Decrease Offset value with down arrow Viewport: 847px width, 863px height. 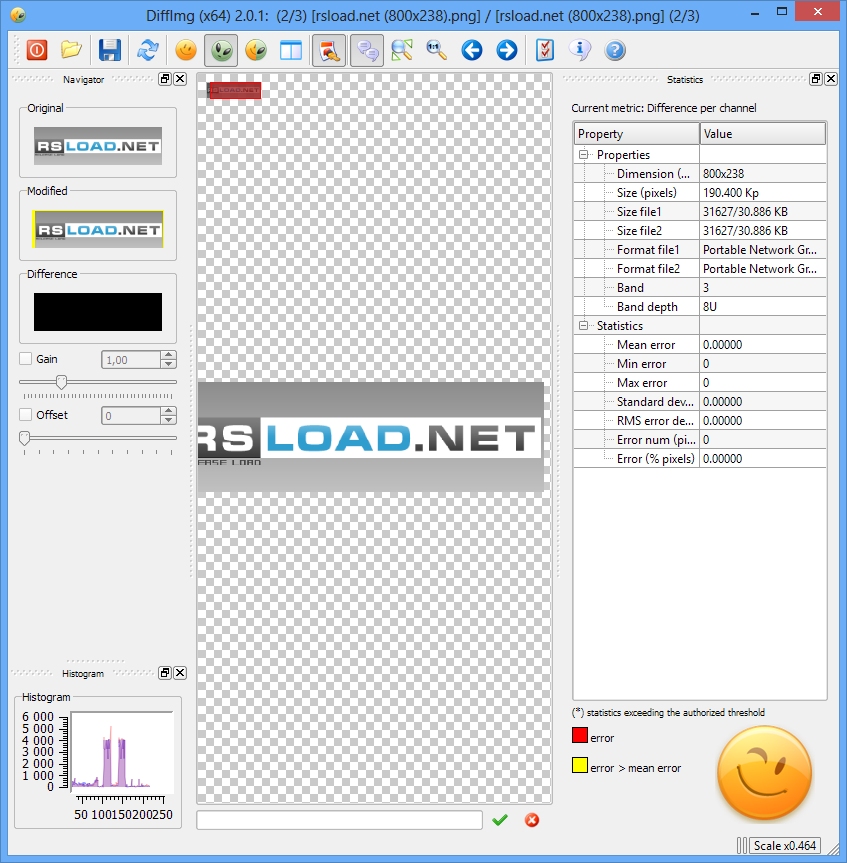click(x=169, y=420)
